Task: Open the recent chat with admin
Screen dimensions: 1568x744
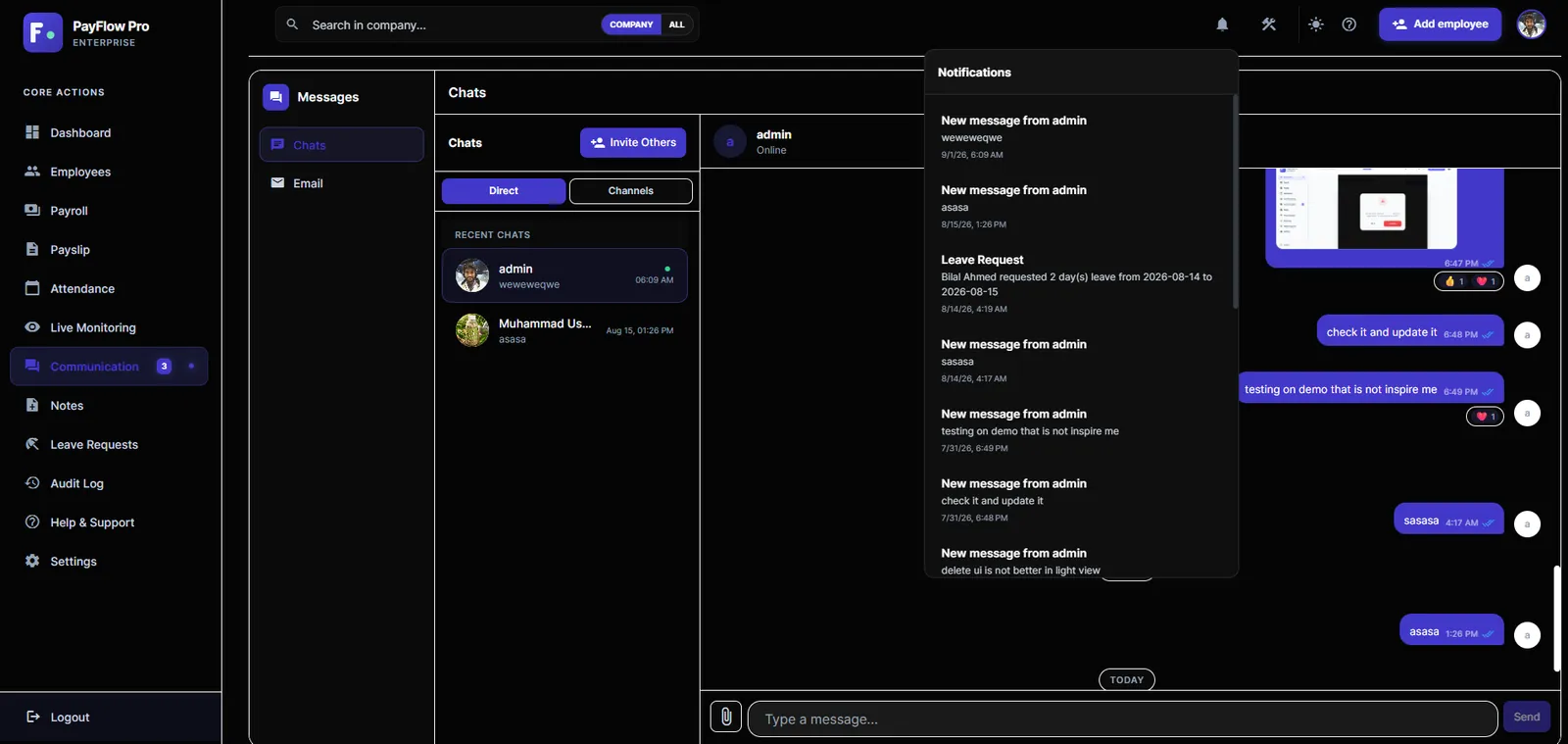Action: tap(564, 275)
